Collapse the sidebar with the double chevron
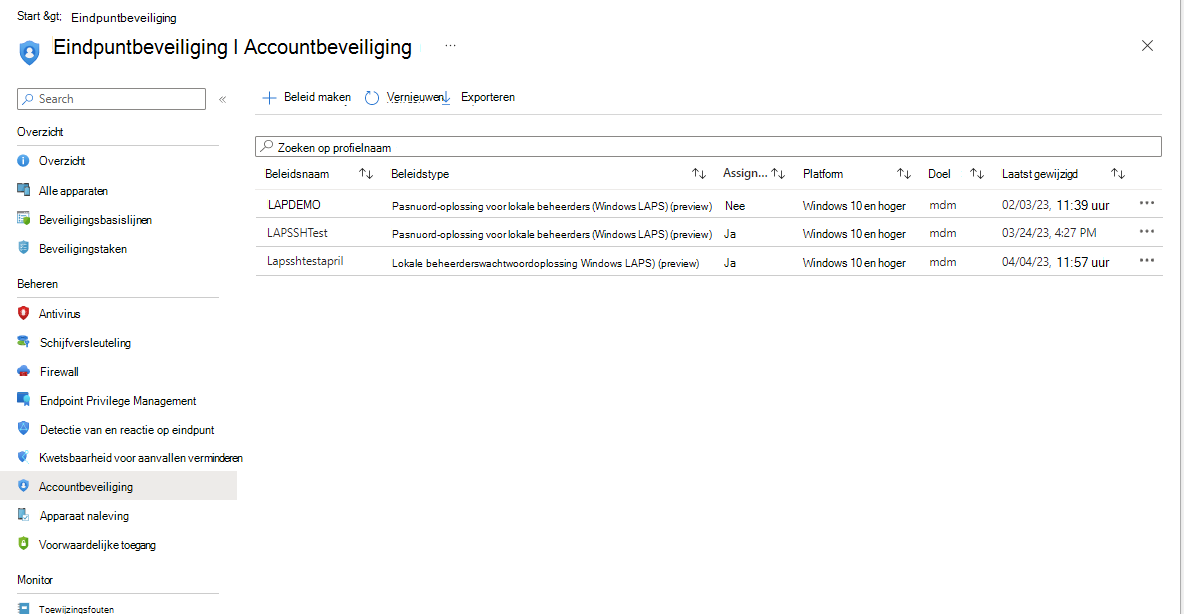 coord(223,99)
